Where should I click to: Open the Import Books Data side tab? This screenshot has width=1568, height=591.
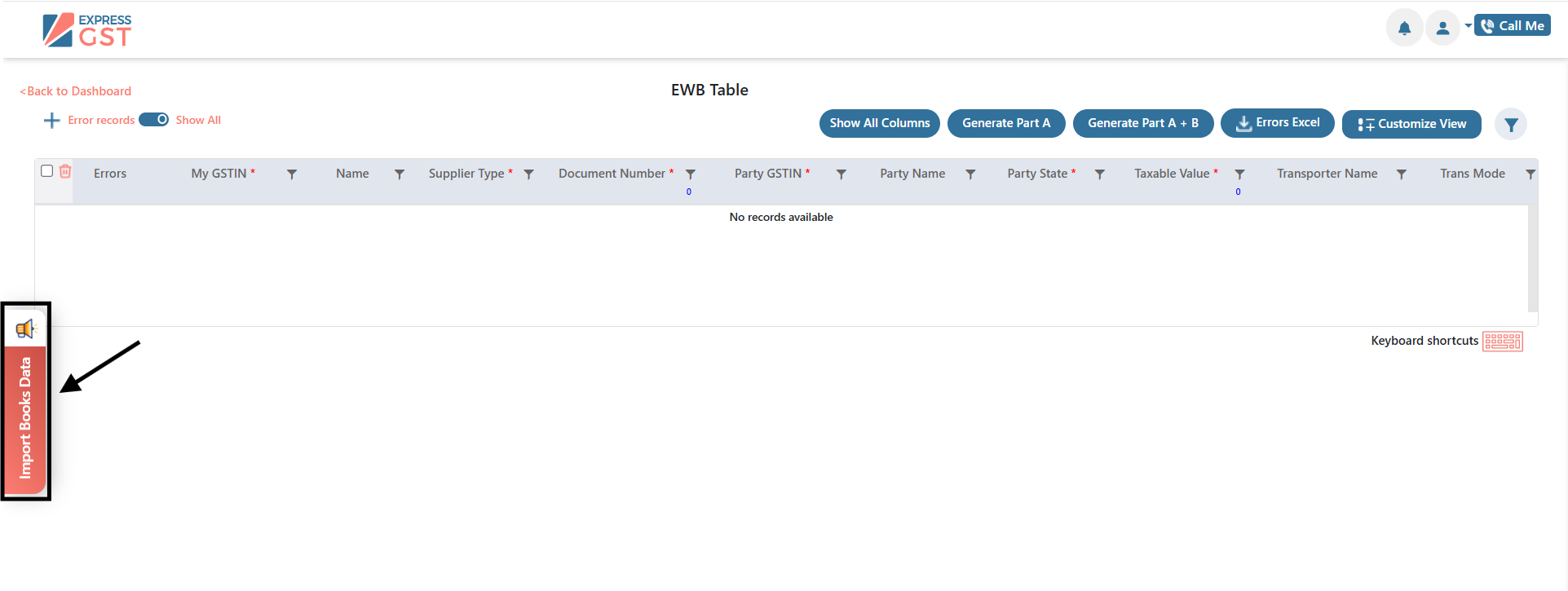pos(25,418)
